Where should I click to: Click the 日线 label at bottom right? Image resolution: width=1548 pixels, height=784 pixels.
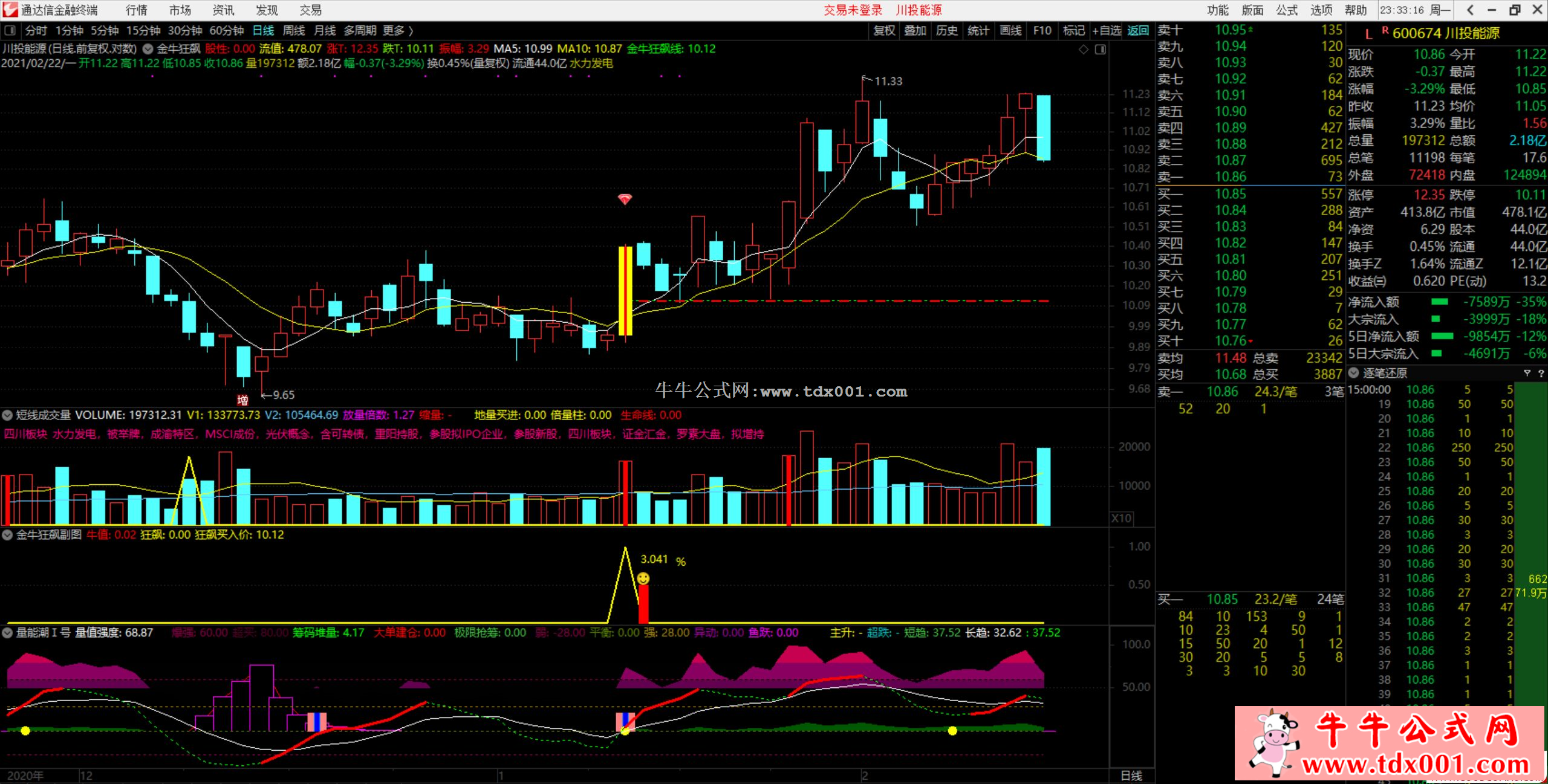pos(1131,776)
